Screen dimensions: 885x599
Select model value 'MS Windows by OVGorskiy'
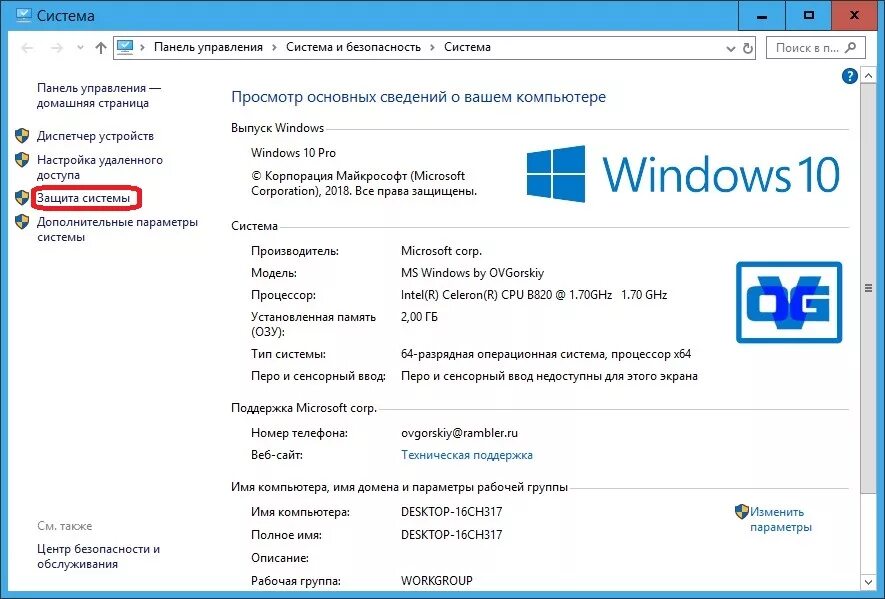(472, 273)
